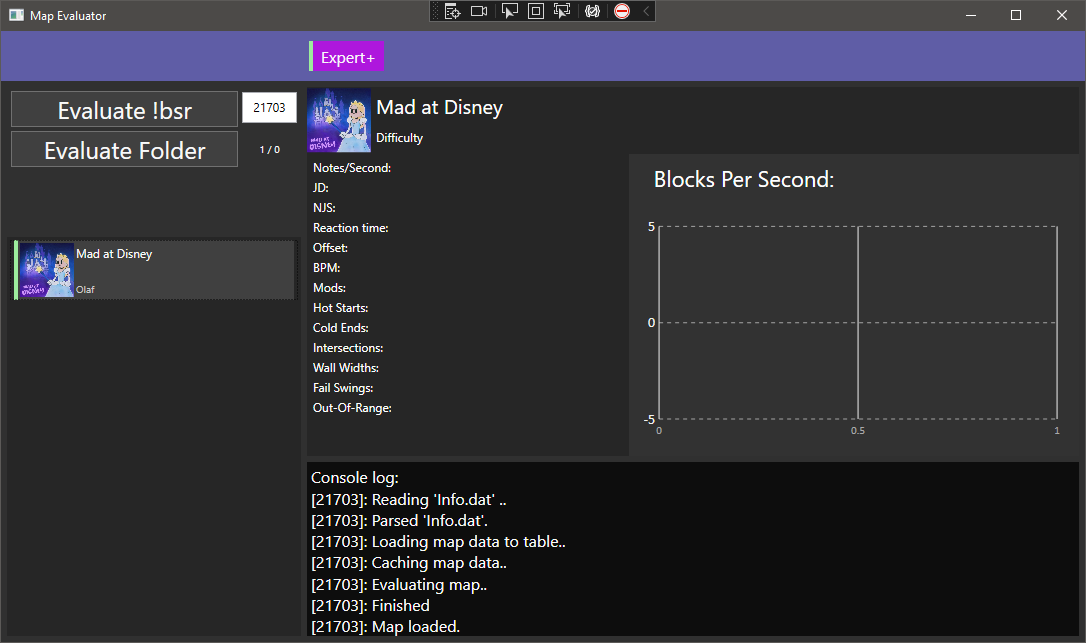The height and width of the screenshot is (643, 1086).
Task: Click the Evaluate !bsr button
Action: [125, 109]
